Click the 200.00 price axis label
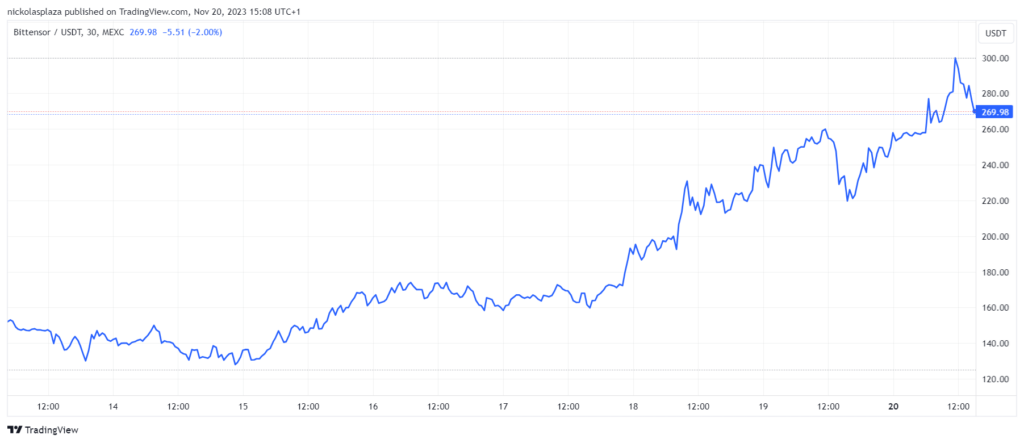 tap(995, 237)
